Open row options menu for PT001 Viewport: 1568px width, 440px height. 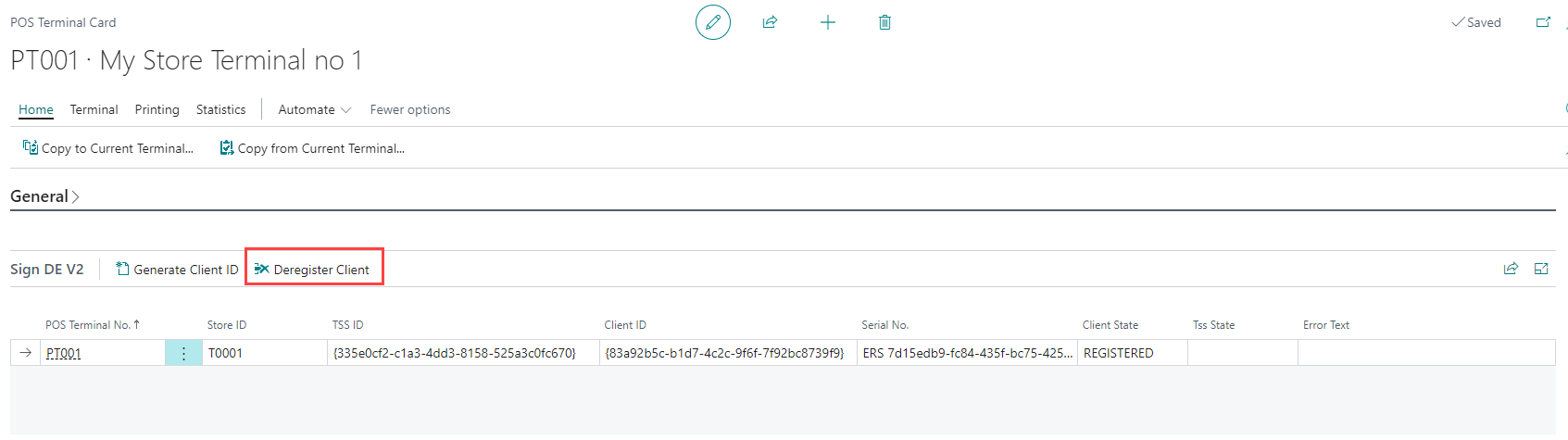point(183,353)
